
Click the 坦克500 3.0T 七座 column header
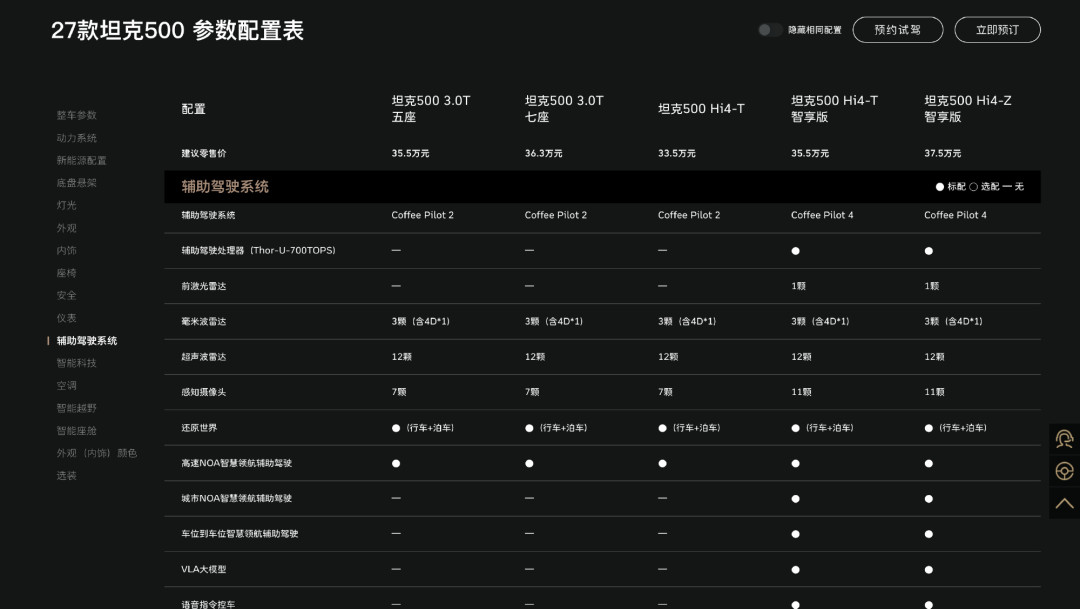pyautogui.click(x=564, y=108)
